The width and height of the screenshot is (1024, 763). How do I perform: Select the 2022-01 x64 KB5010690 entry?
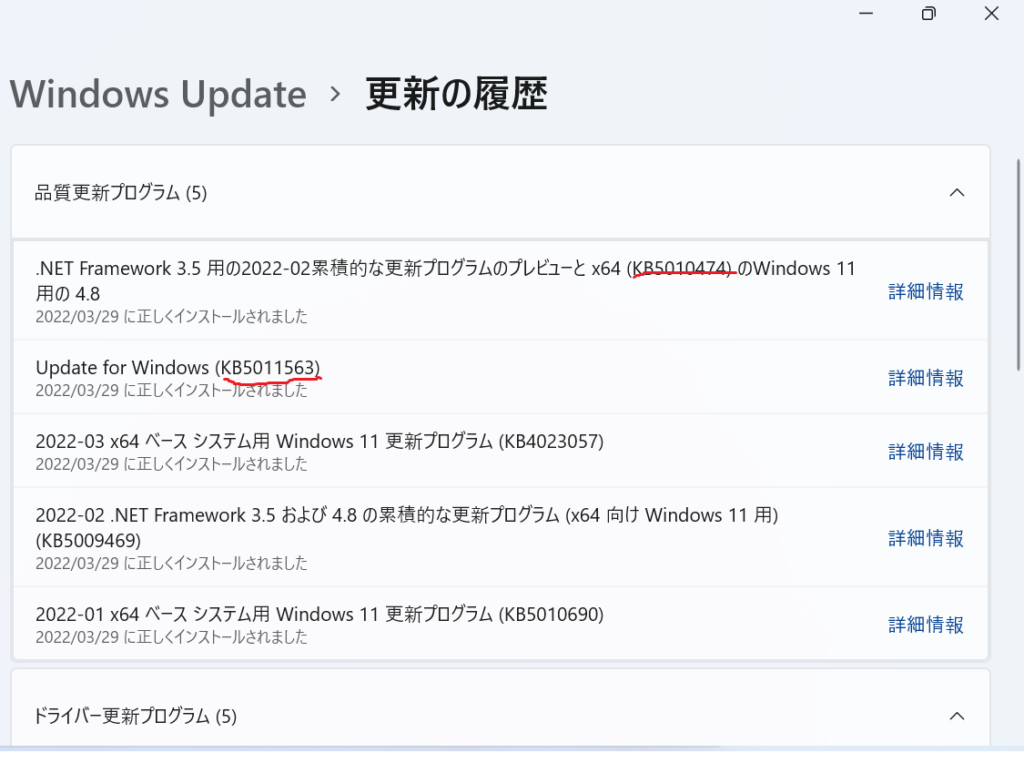coord(500,625)
